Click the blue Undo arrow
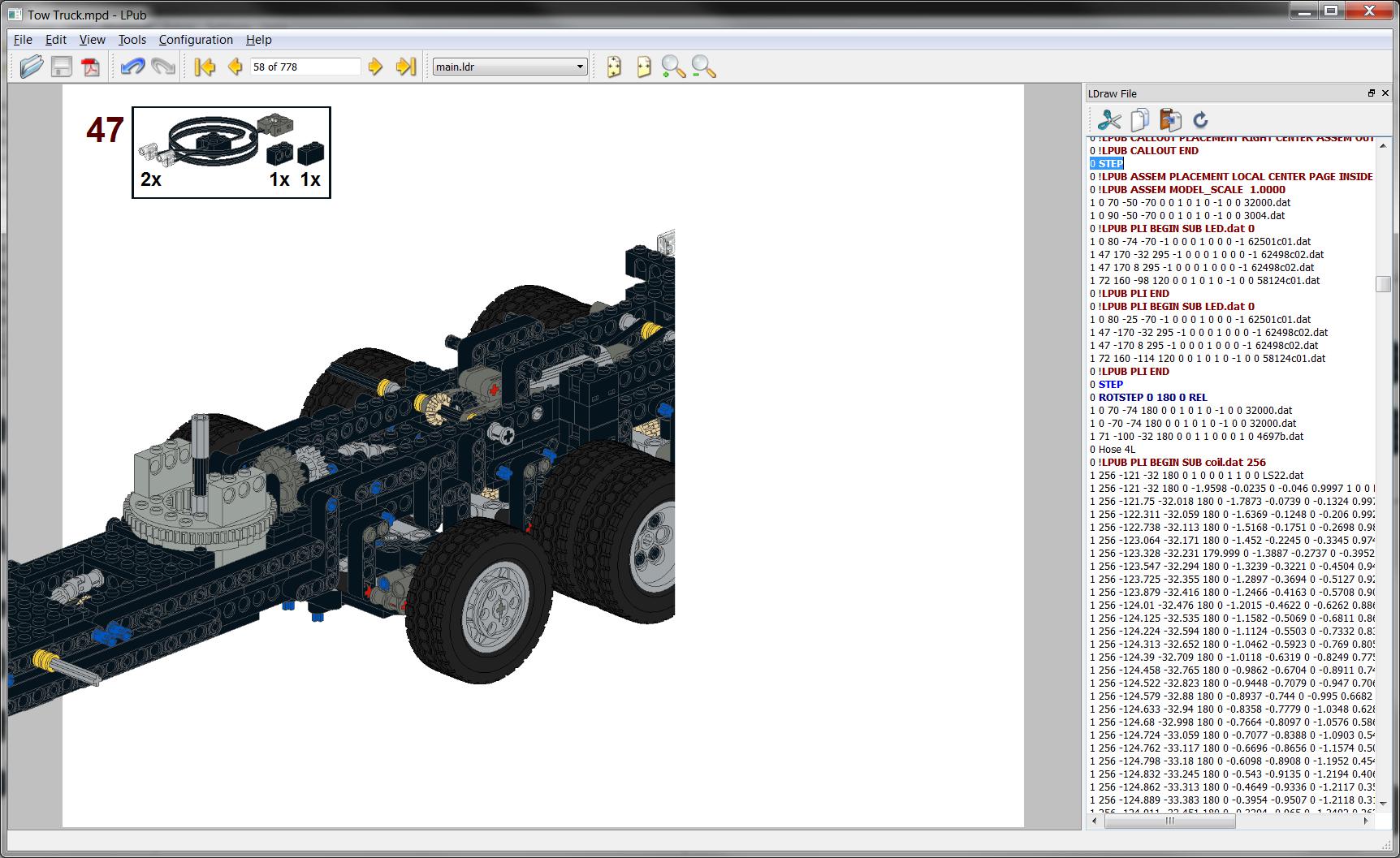1400x858 pixels. 132,67
